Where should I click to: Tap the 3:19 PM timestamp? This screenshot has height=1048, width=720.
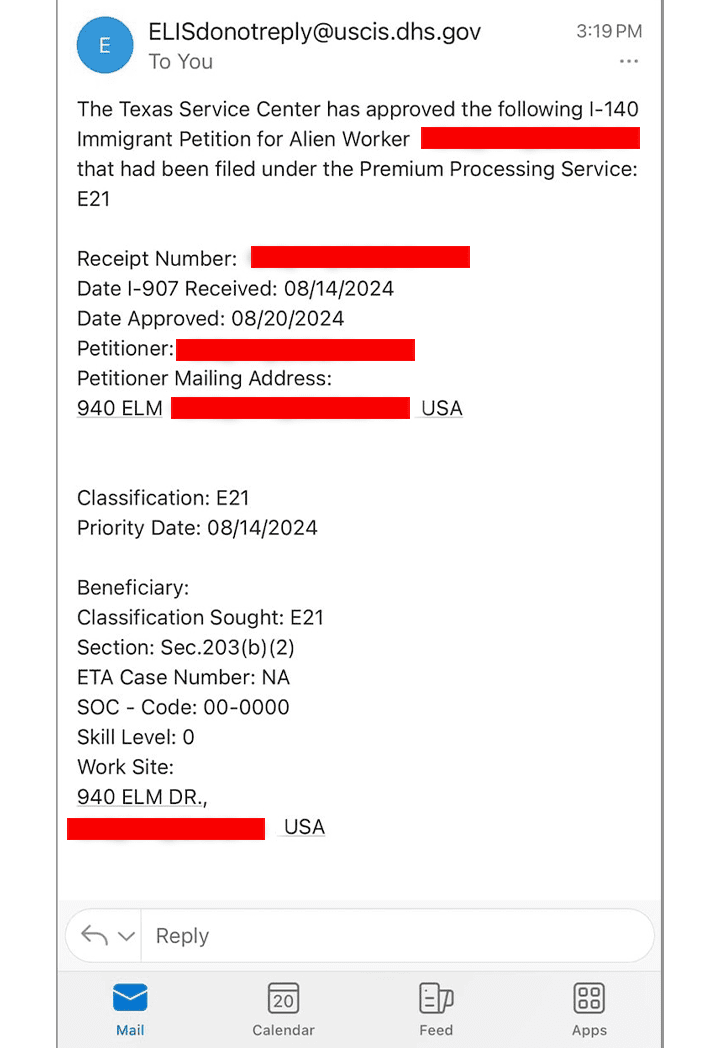609,32
